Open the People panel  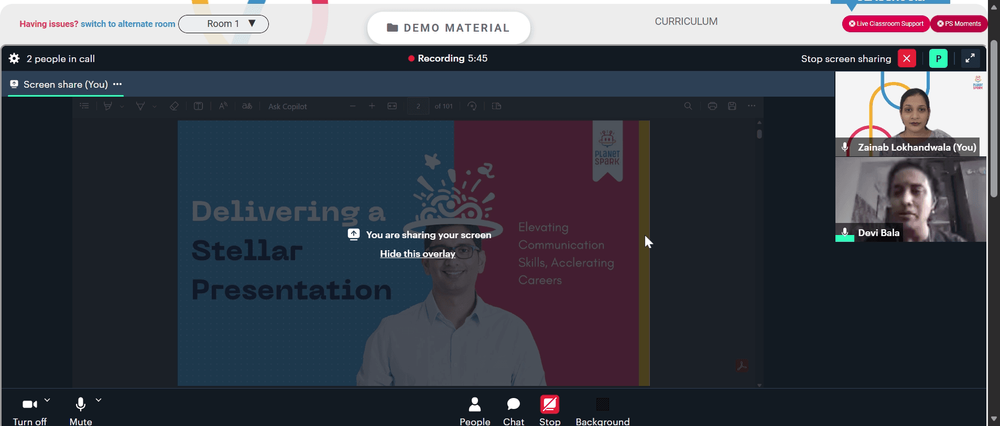[474, 412]
